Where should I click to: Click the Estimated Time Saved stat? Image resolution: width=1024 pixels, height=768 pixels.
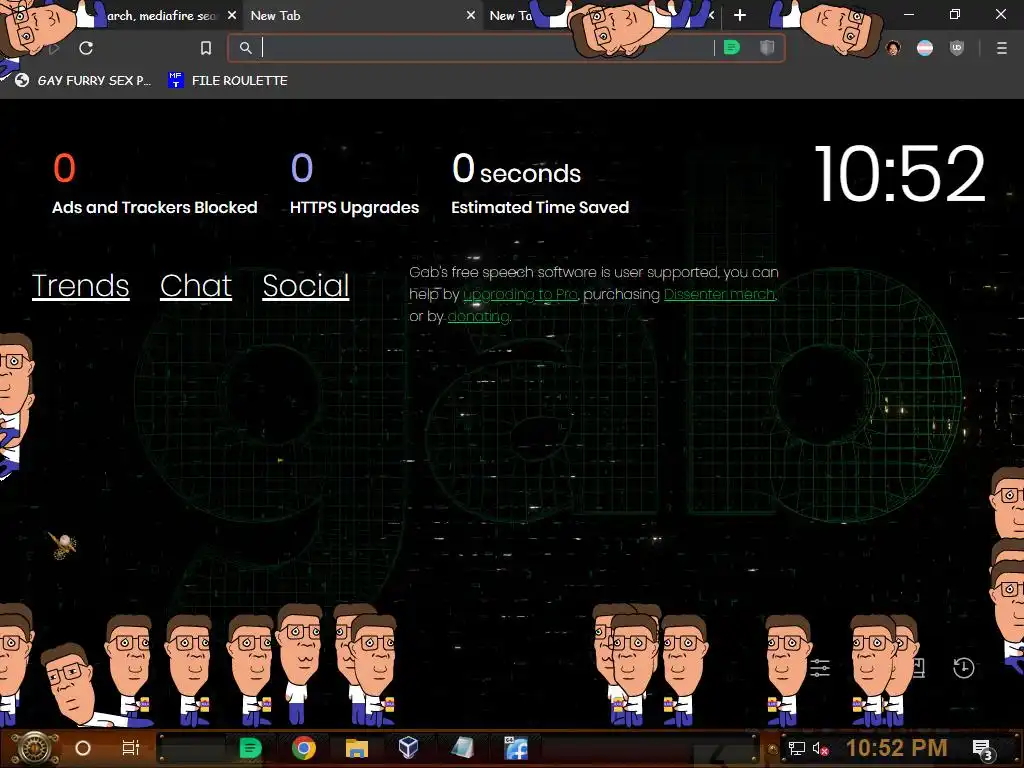click(540, 184)
